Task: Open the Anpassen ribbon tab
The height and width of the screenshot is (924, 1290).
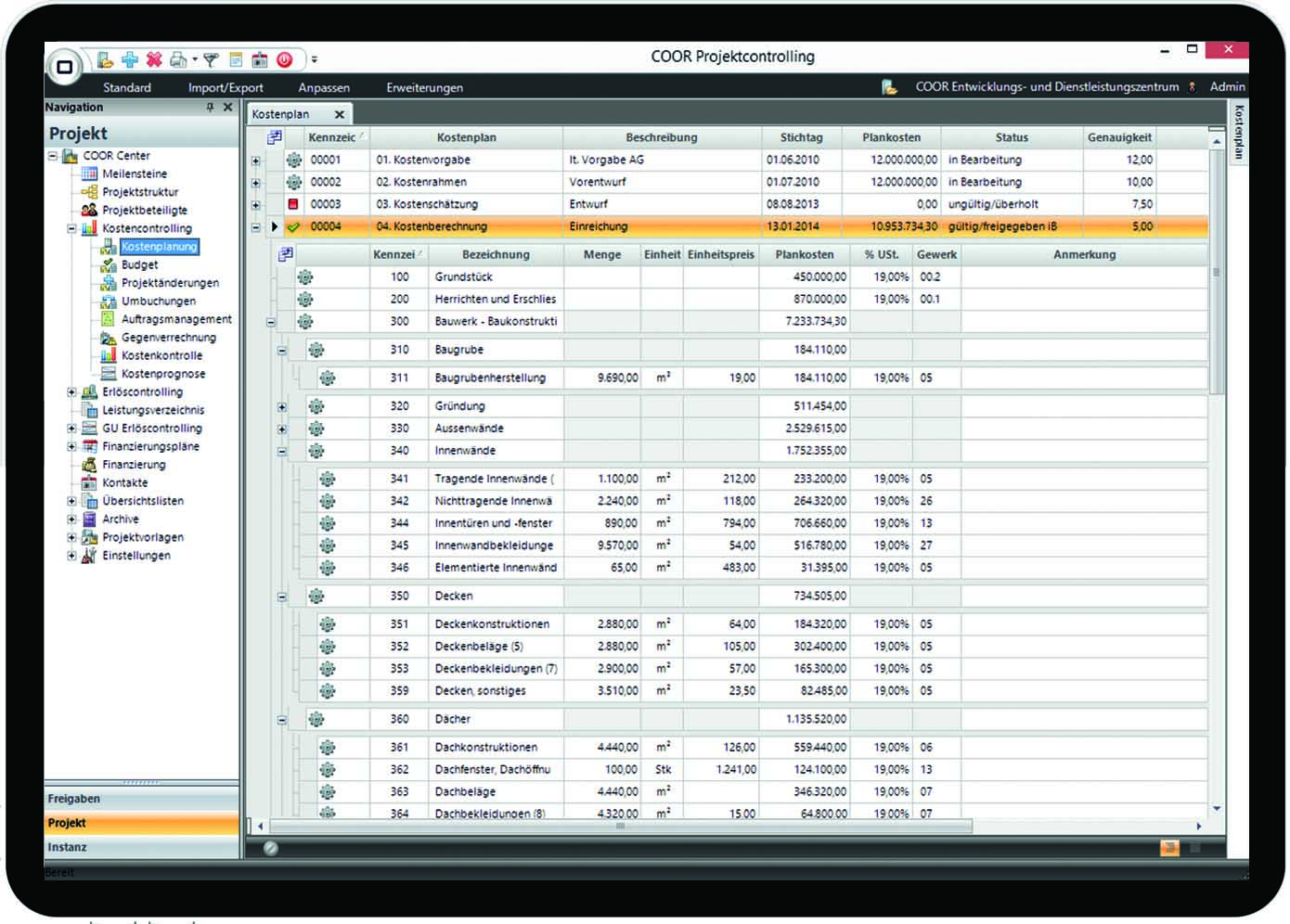Action: (324, 87)
